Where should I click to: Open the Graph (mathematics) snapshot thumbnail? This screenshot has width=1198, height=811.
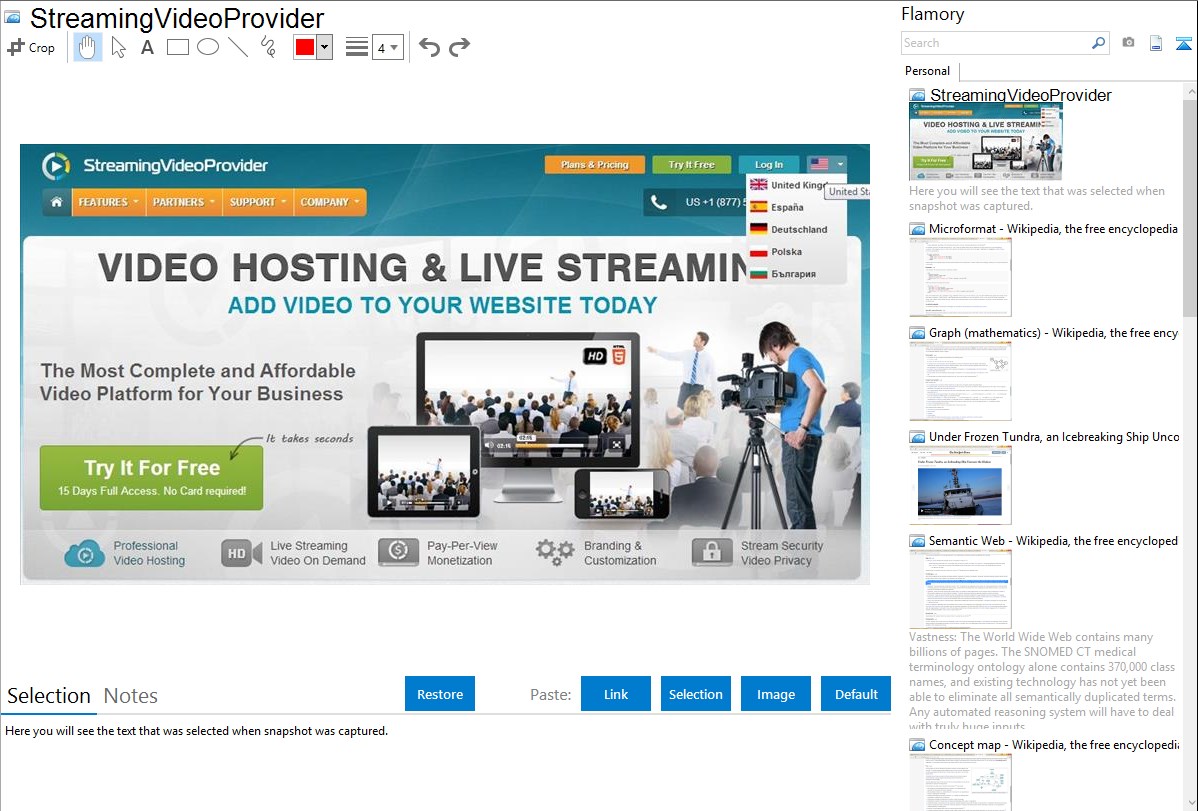960,381
